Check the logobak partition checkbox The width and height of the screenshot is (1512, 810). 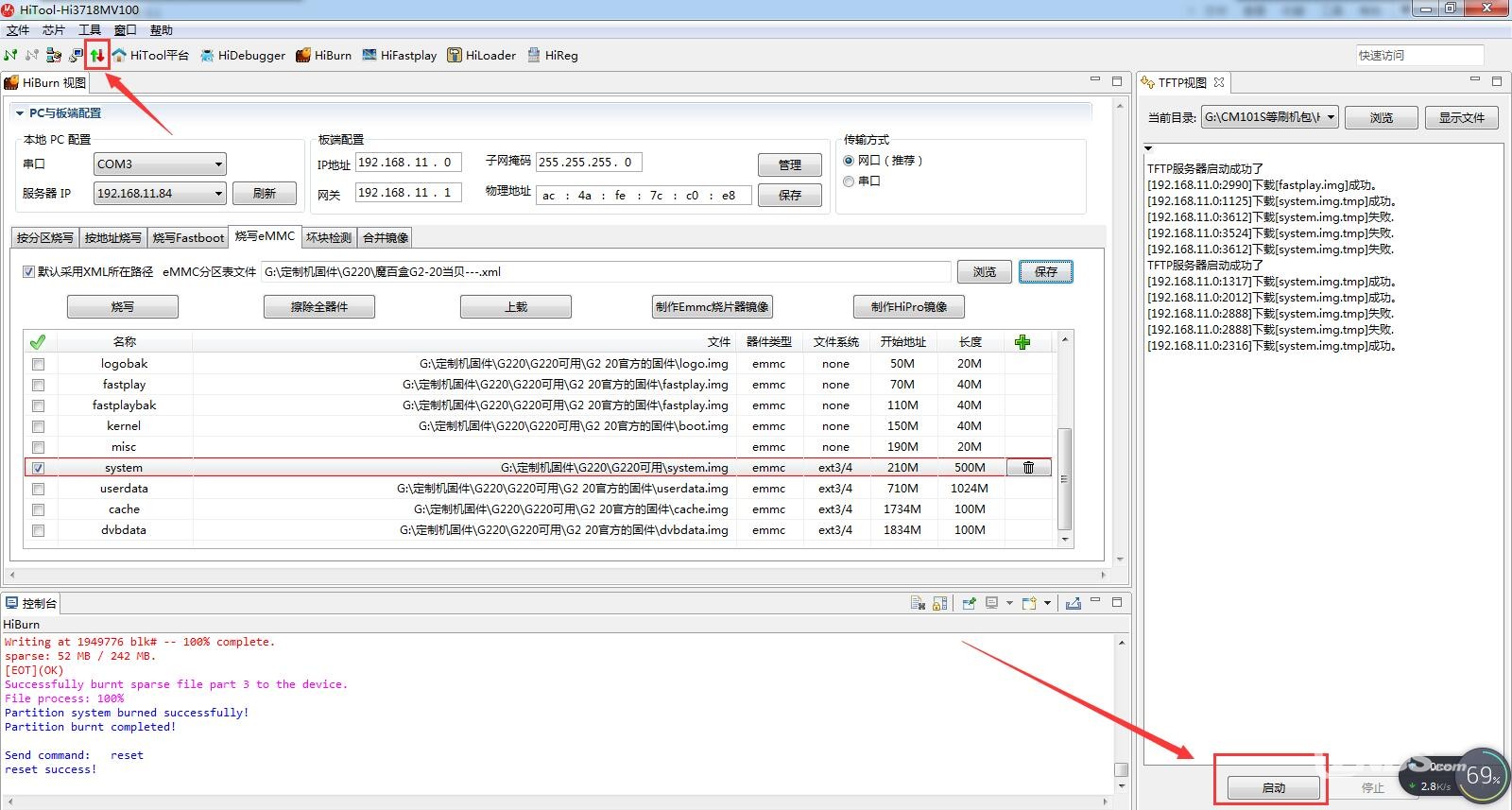[38, 364]
